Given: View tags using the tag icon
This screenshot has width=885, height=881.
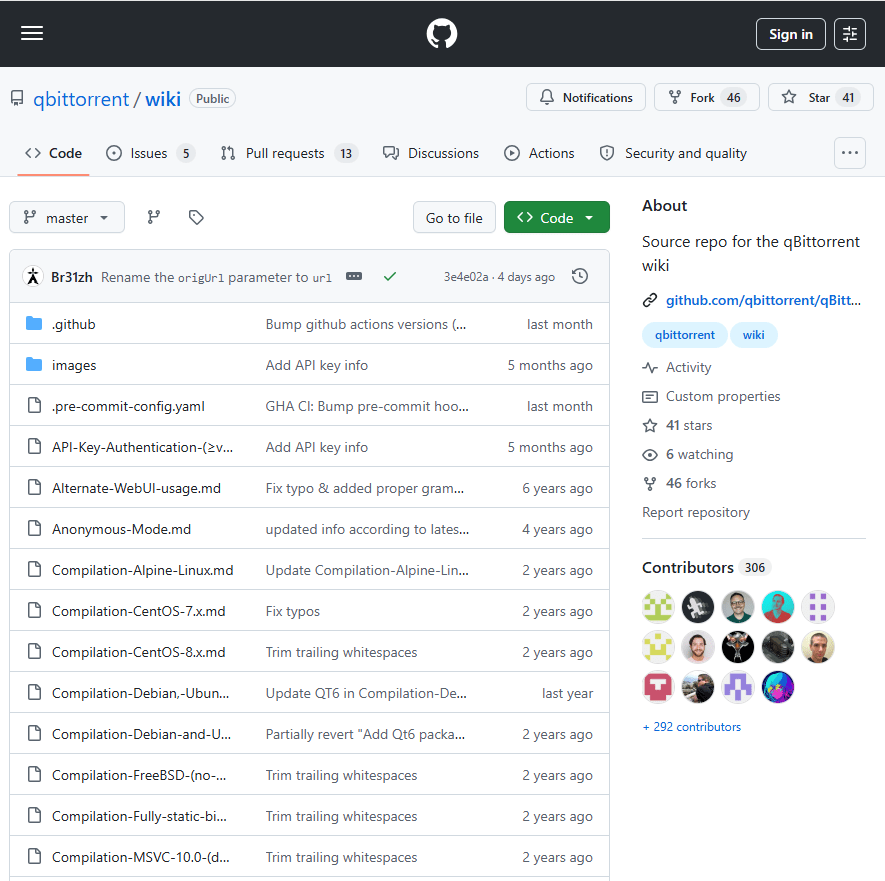Looking at the screenshot, I should coord(196,217).
